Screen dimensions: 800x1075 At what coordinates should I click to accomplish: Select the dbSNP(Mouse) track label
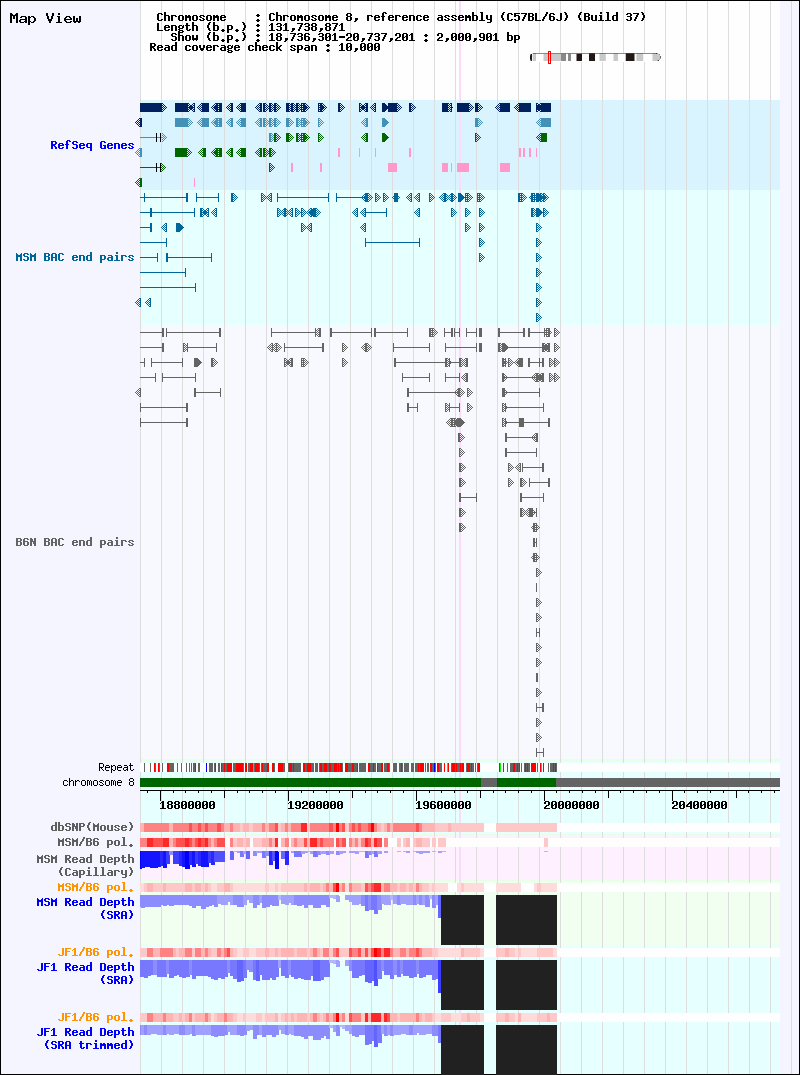click(x=95, y=828)
